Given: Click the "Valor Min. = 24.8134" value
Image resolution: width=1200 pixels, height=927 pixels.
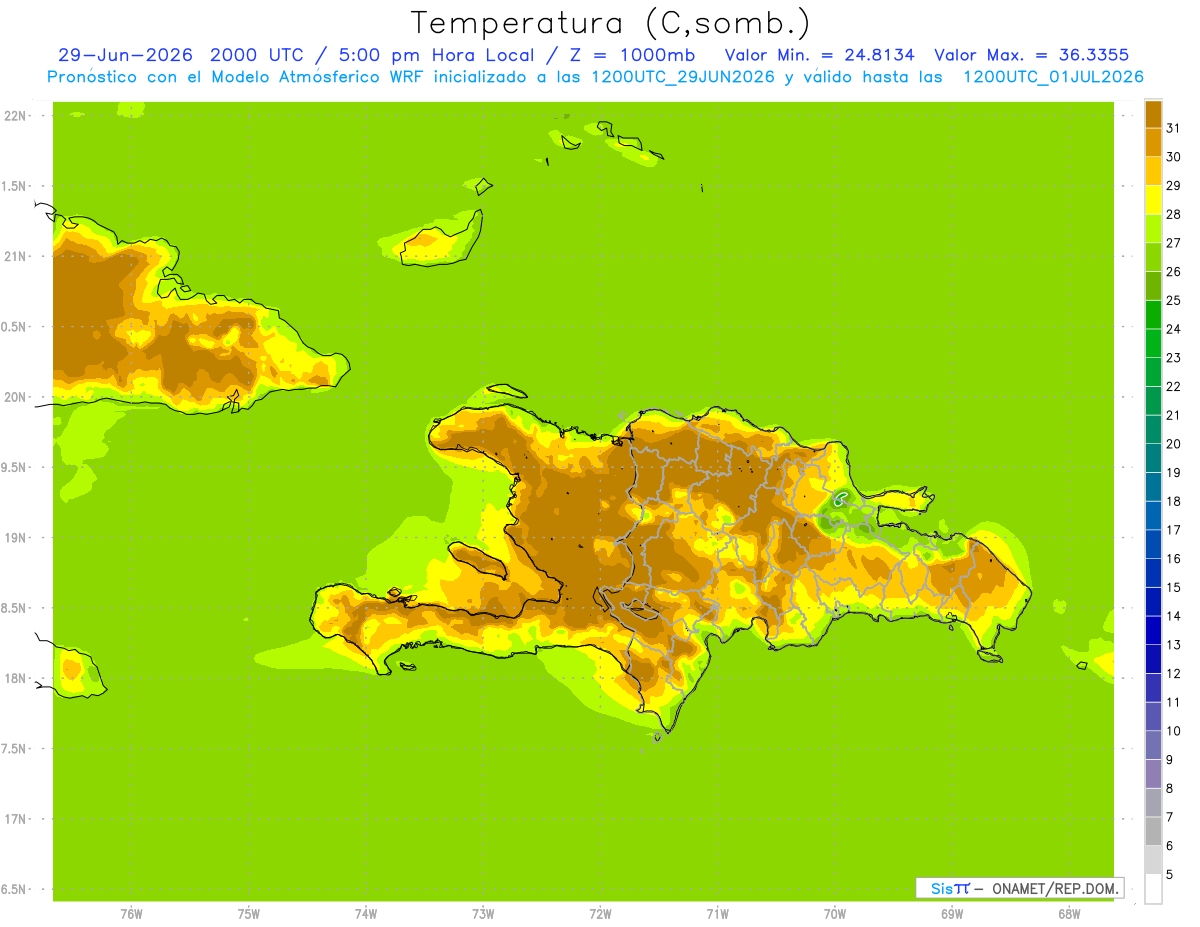Looking at the screenshot, I should (819, 55).
